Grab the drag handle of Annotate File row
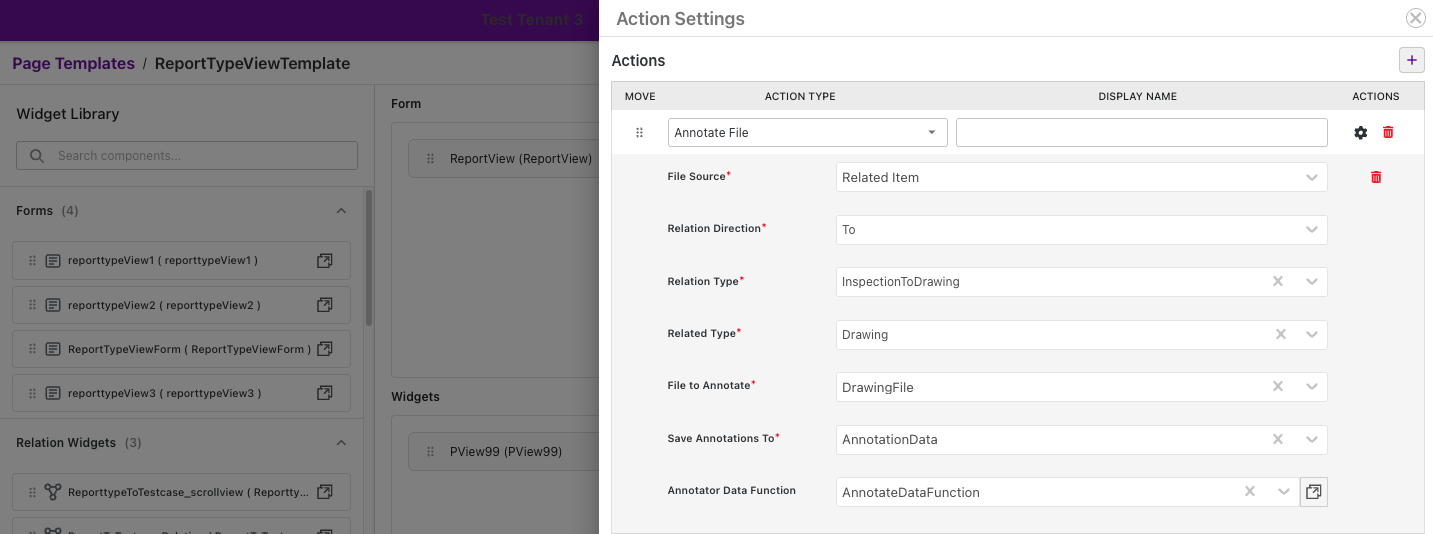Screen dimensions: 1433x534 pos(640,133)
